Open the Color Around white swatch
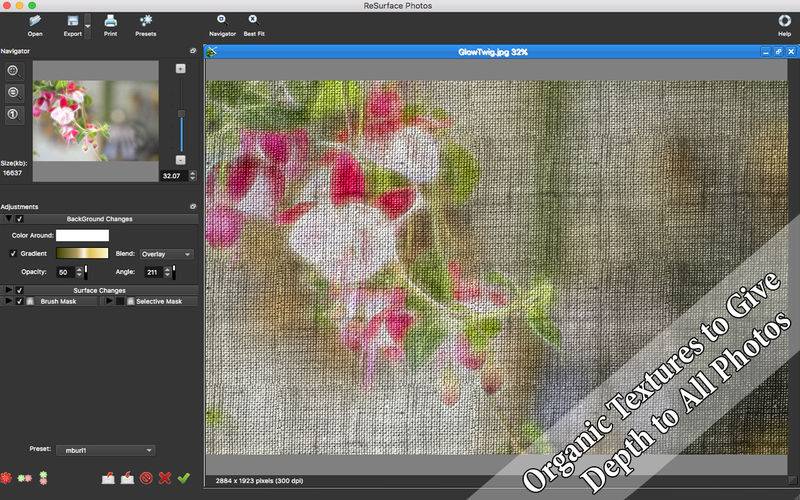The image size is (800, 500). pos(82,235)
